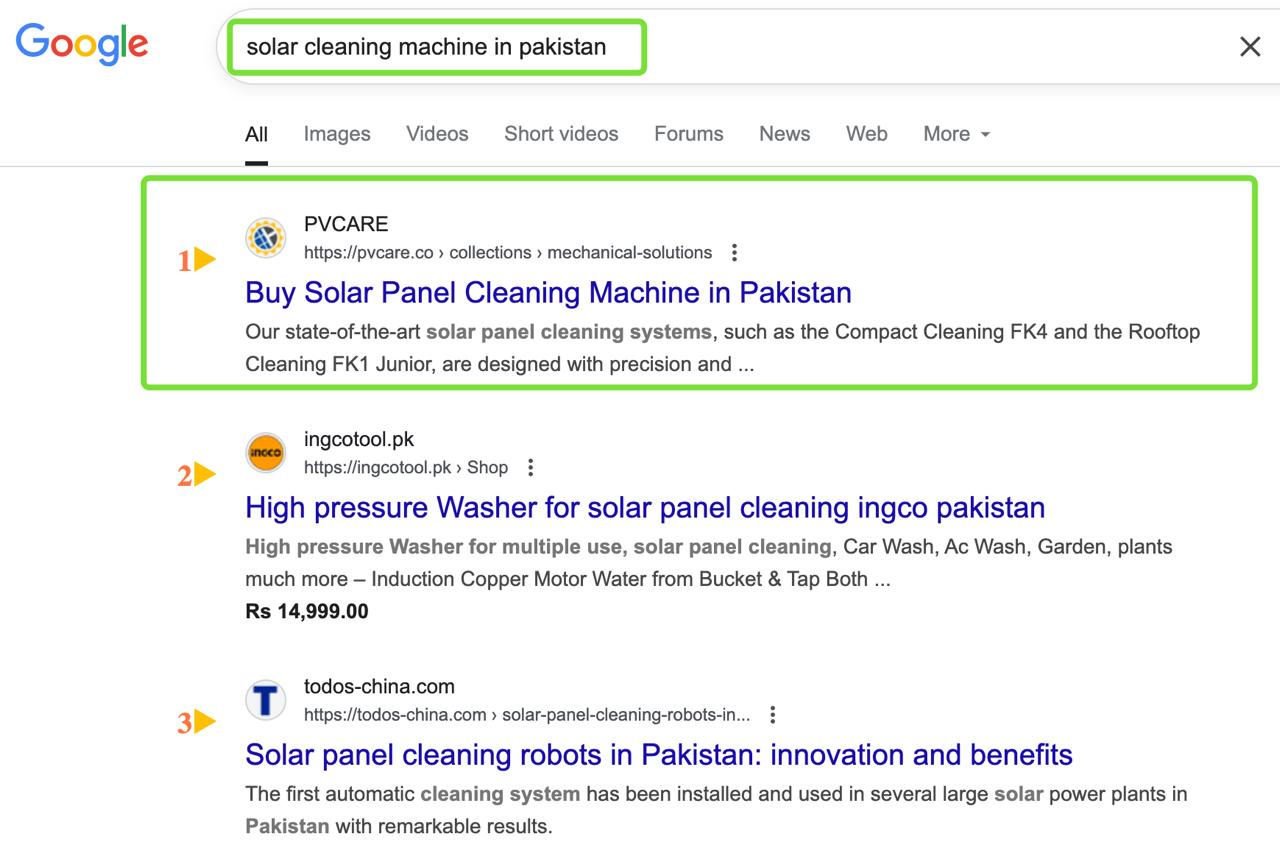Viewport: 1280px width, 865px height.
Task: Click the pvcare.co collections URL breadcrumb
Action: (508, 253)
